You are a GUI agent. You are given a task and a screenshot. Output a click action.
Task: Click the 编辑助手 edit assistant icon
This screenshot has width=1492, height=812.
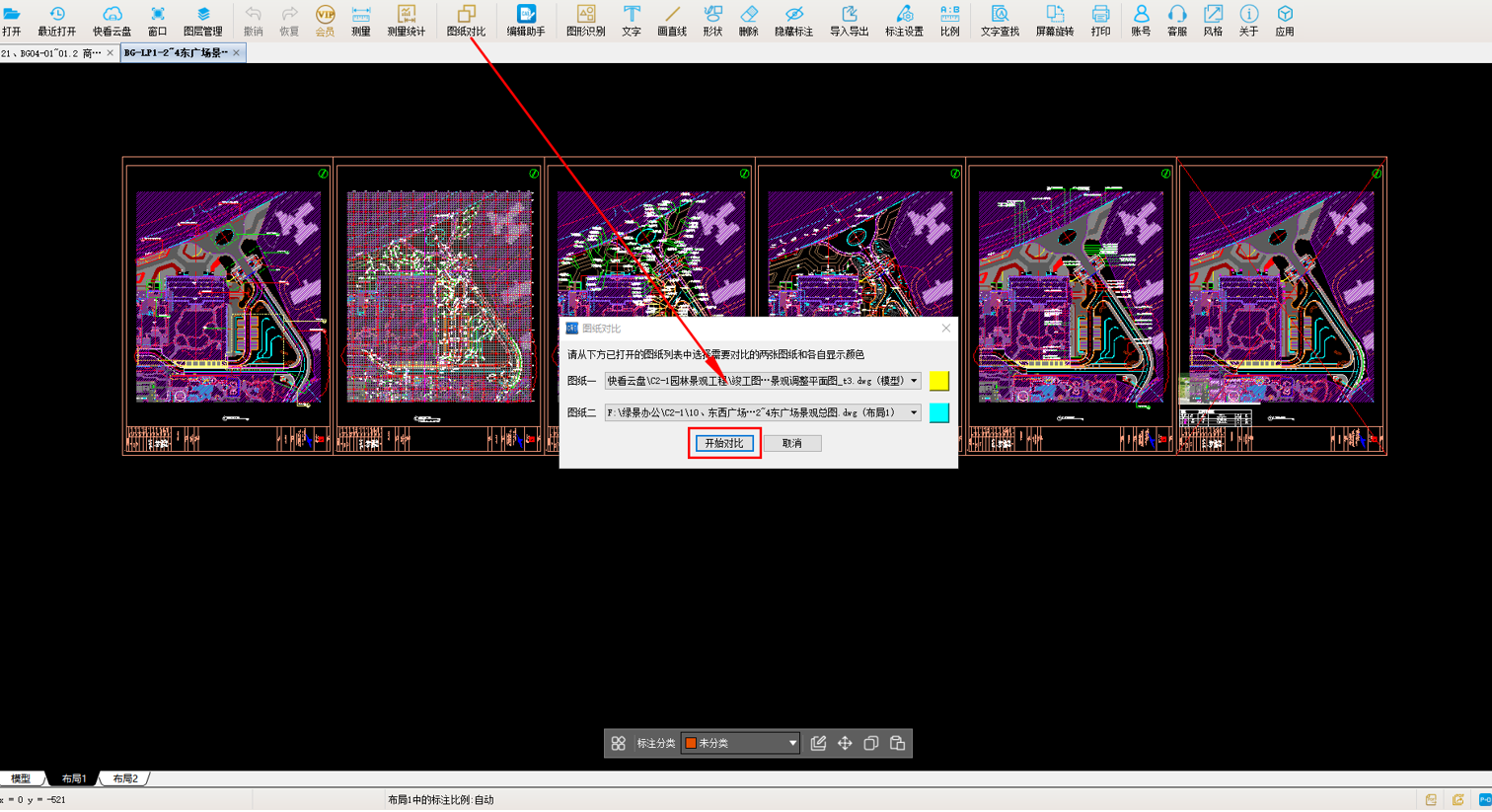pyautogui.click(x=526, y=20)
